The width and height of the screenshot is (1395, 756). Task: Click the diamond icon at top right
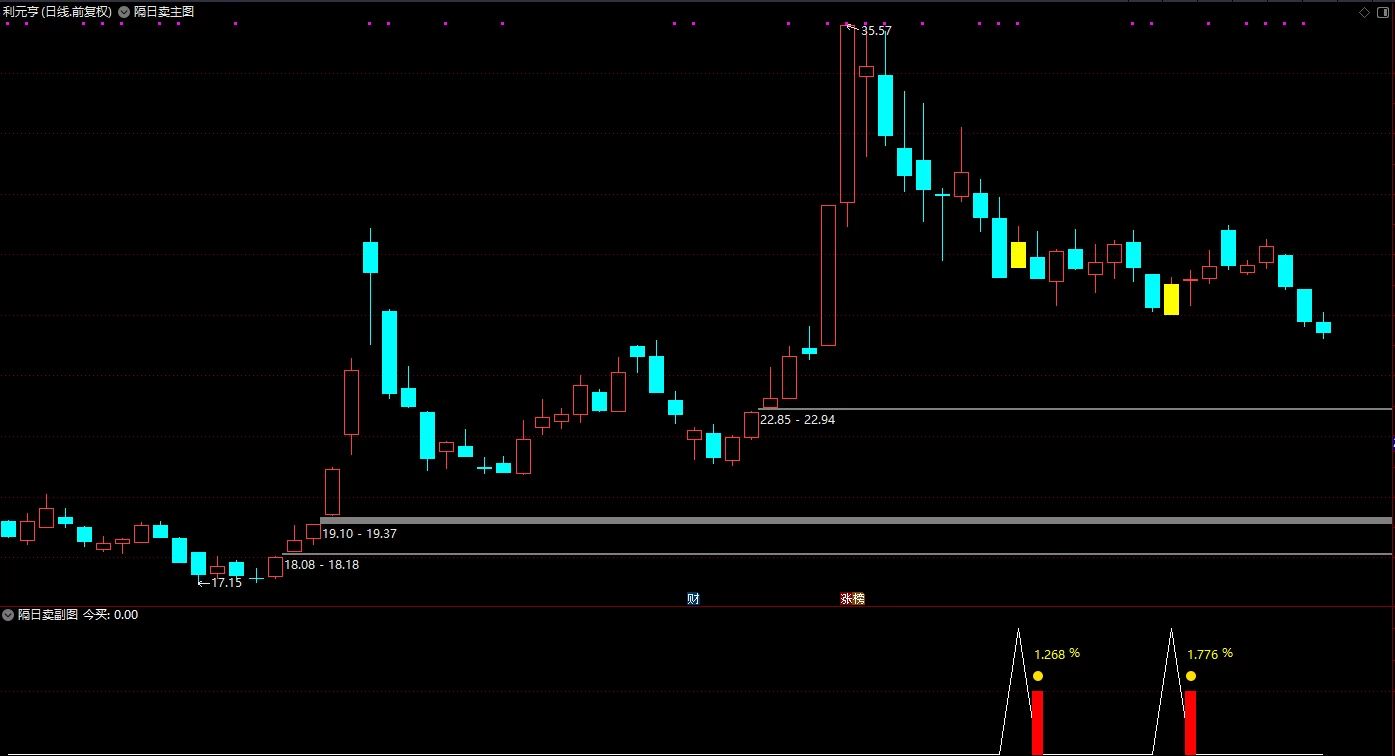pyautogui.click(x=1364, y=12)
